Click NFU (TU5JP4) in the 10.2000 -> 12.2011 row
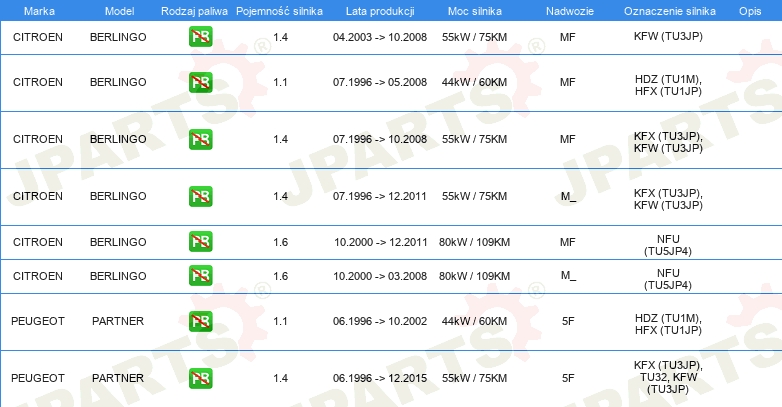The image size is (782, 407). [x=668, y=245]
